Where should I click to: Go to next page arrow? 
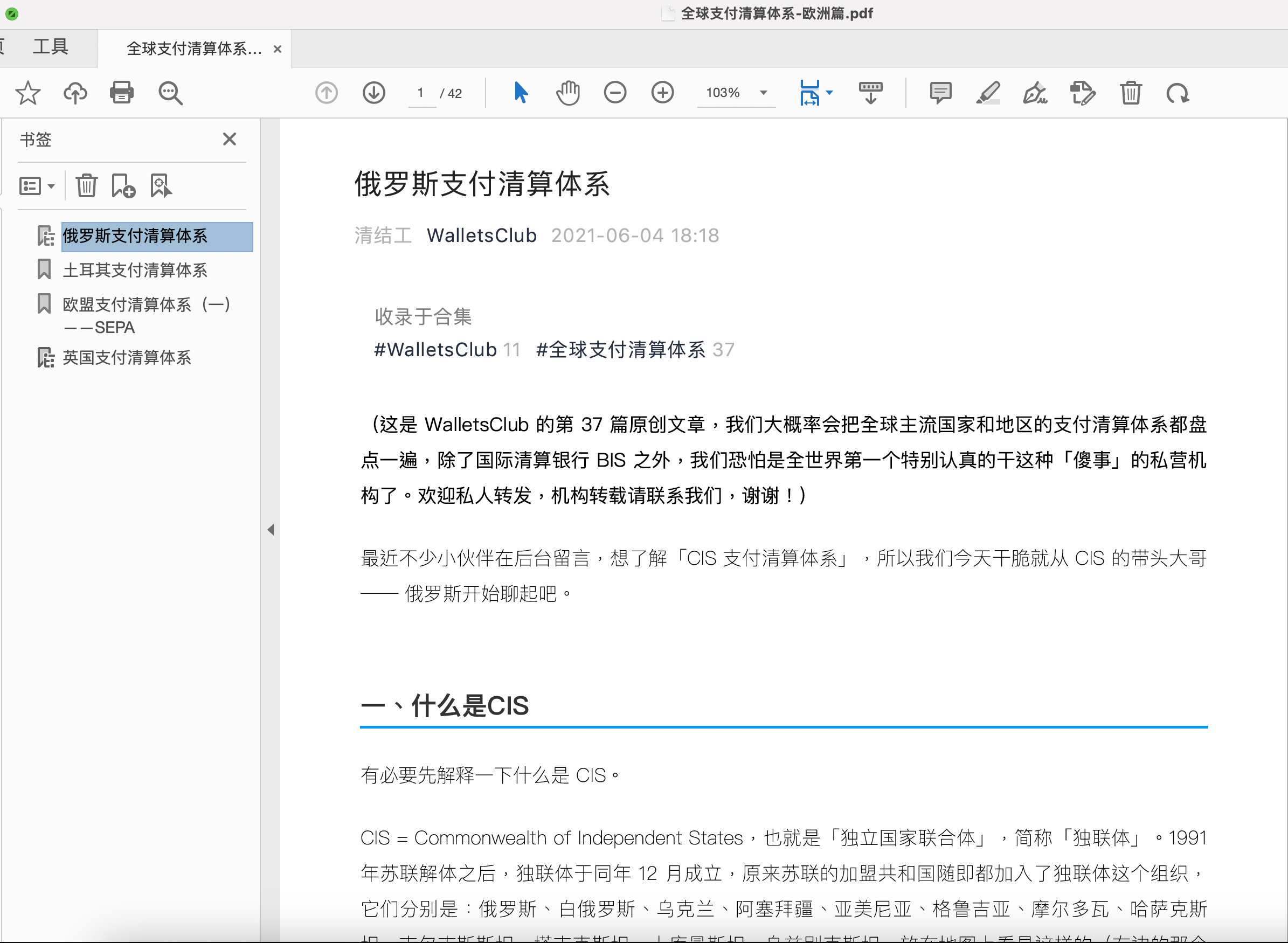pyautogui.click(x=374, y=93)
